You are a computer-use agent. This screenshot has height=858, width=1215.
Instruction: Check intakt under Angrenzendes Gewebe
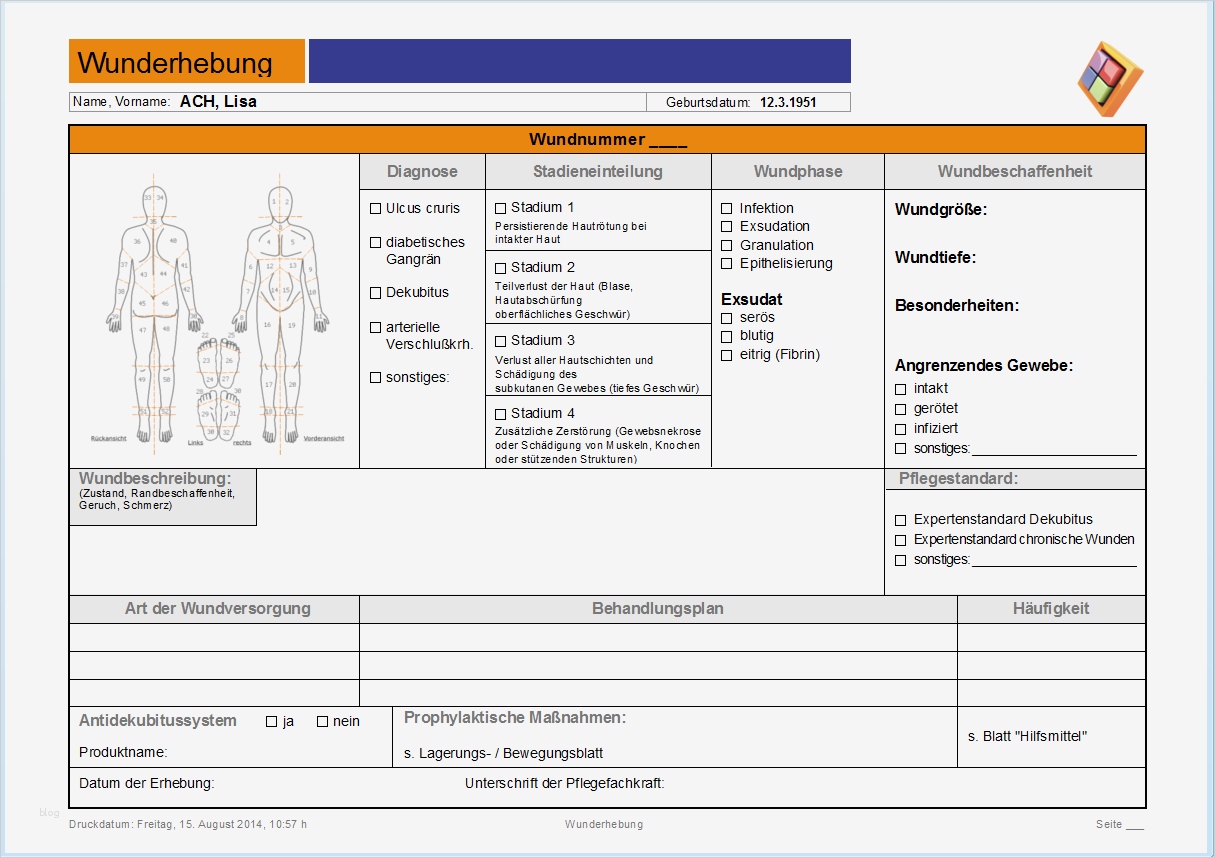900,389
